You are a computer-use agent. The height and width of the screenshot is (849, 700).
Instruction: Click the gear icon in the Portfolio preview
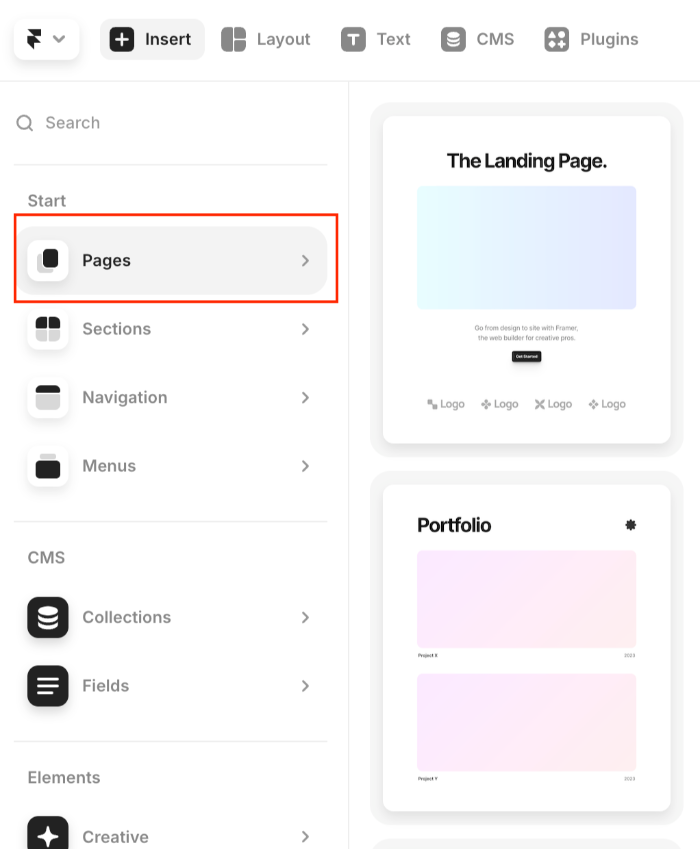coord(631,524)
